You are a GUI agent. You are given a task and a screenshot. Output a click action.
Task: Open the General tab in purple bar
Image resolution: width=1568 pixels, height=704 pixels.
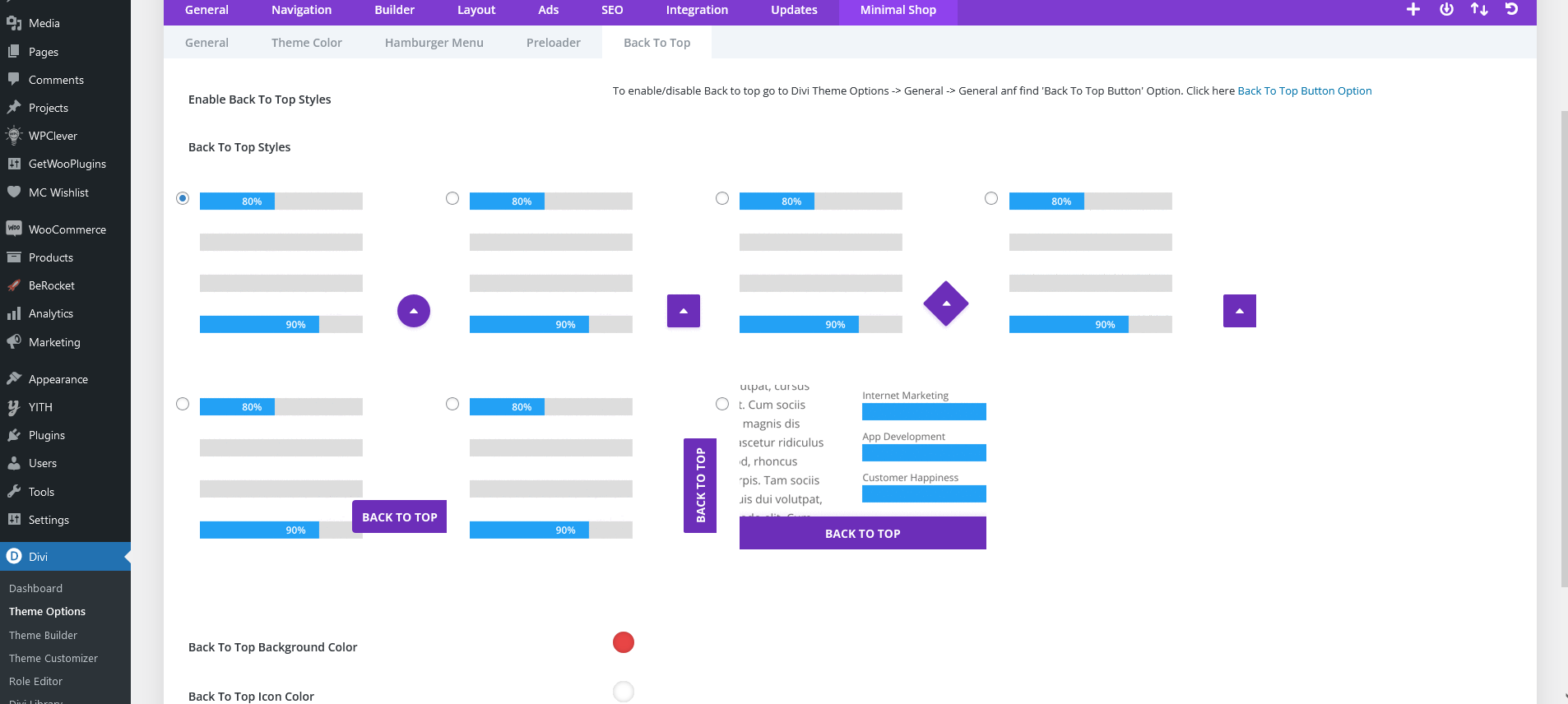[206, 10]
